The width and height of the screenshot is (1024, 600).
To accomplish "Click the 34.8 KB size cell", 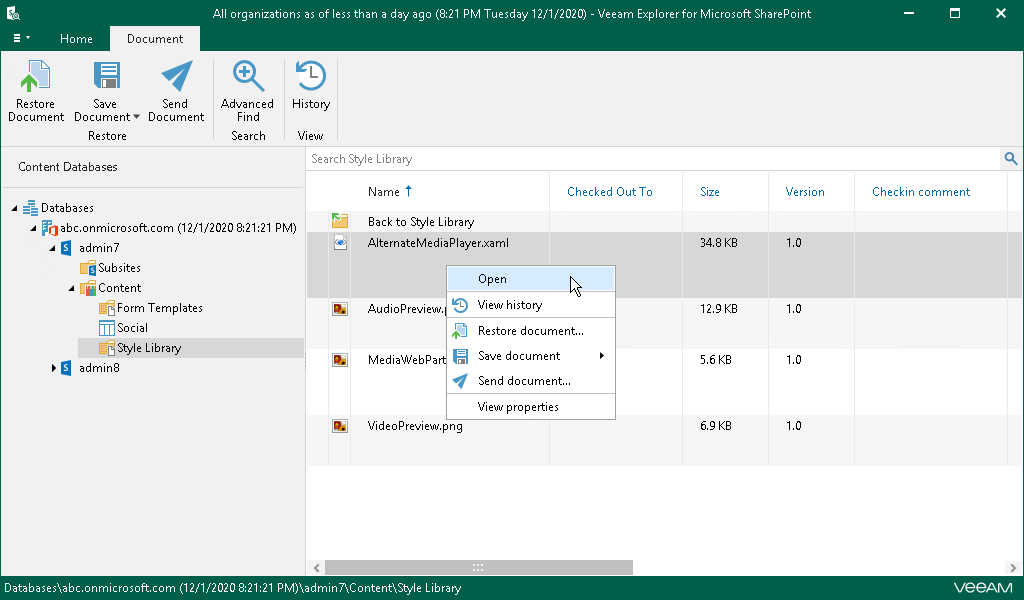I will [718, 243].
